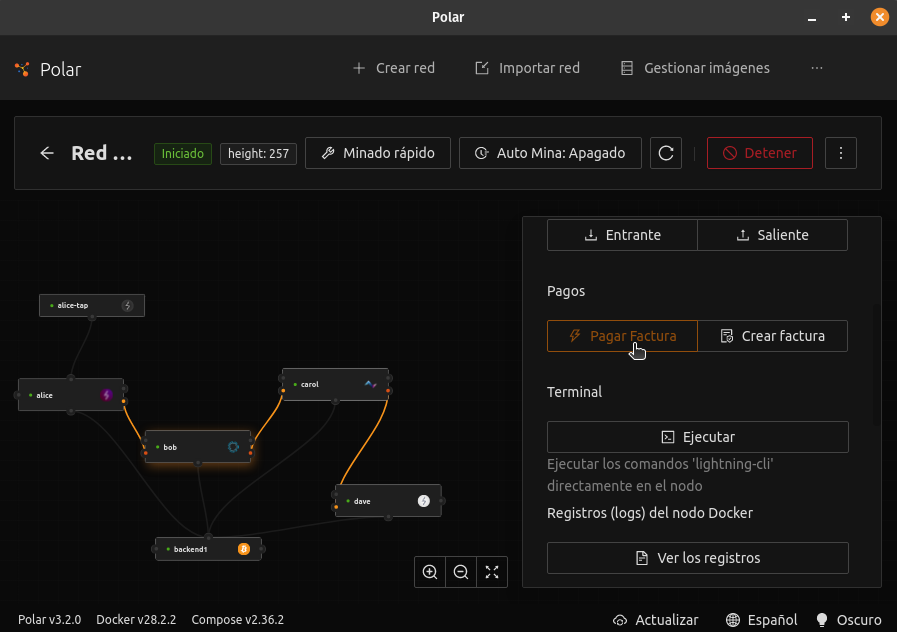Viewport: 897px width, 632px height.
Task: Click the Crear factura button
Action: 772,336
